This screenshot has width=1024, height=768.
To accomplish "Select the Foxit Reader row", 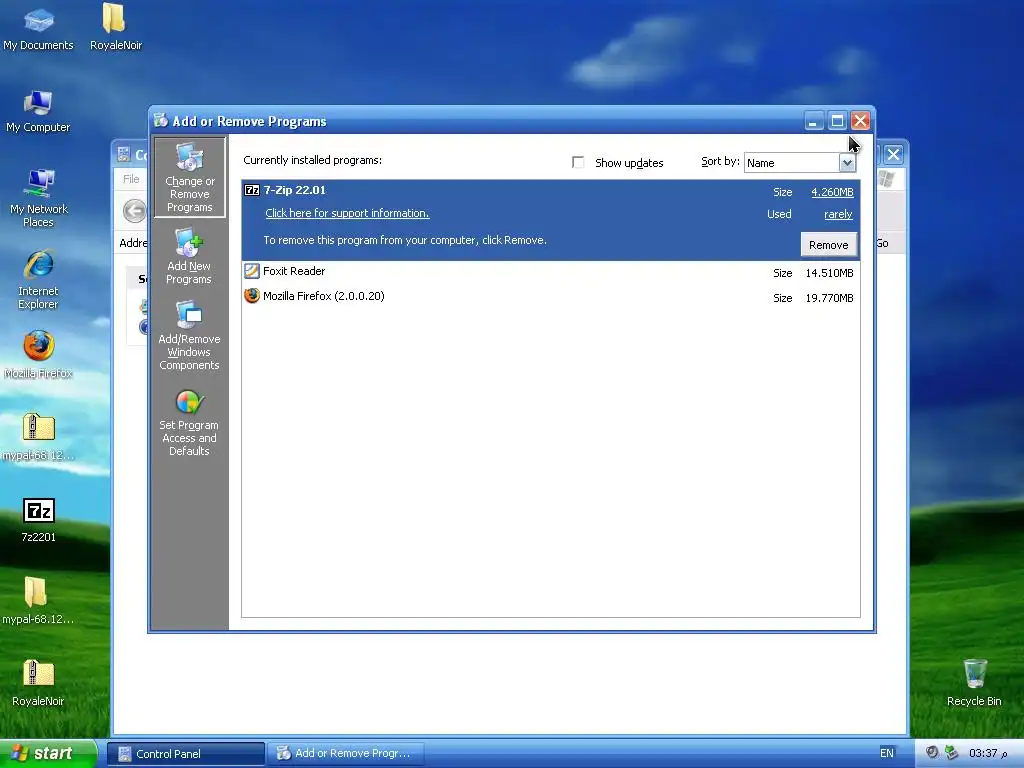I will pos(551,272).
